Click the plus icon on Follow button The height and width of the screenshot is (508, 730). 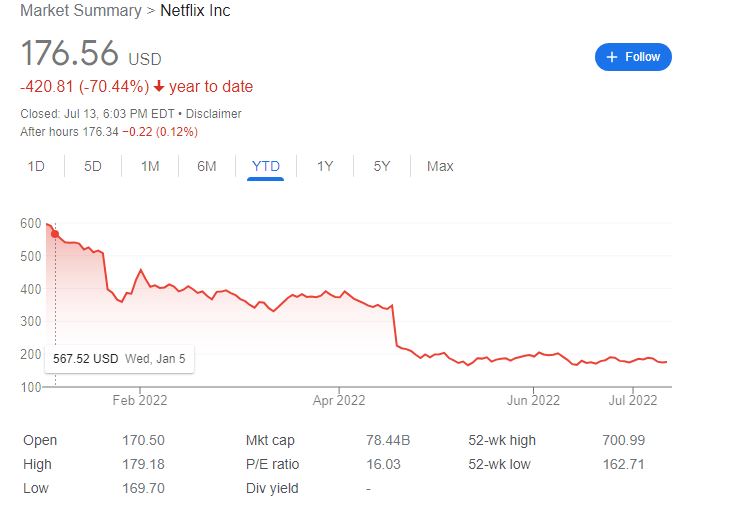pos(611,57)
